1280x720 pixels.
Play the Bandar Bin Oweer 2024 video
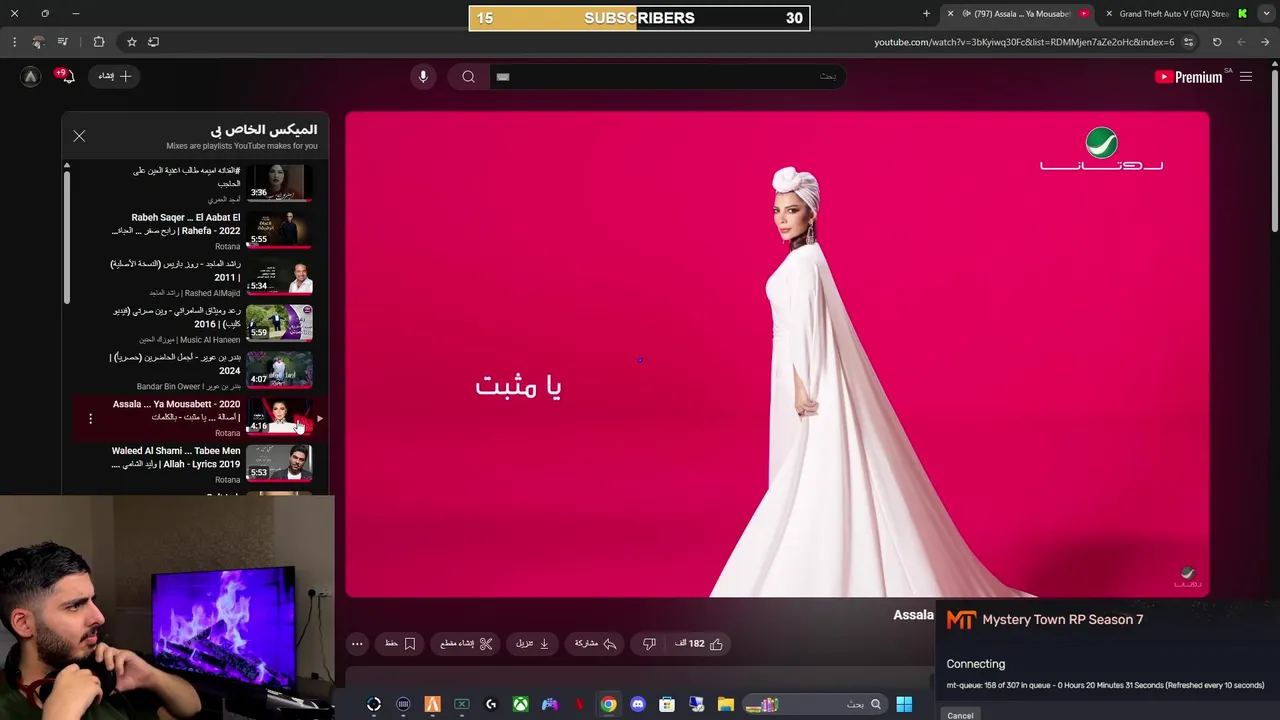pyautogui.click(x=279, y=372)
